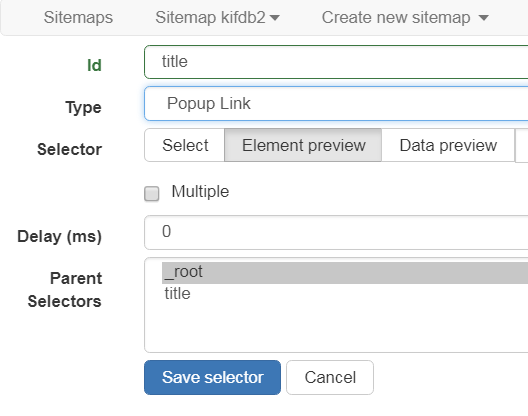Cancel the selector editing
The width and height of the screenshot is (528, 416).
[330, 377]
